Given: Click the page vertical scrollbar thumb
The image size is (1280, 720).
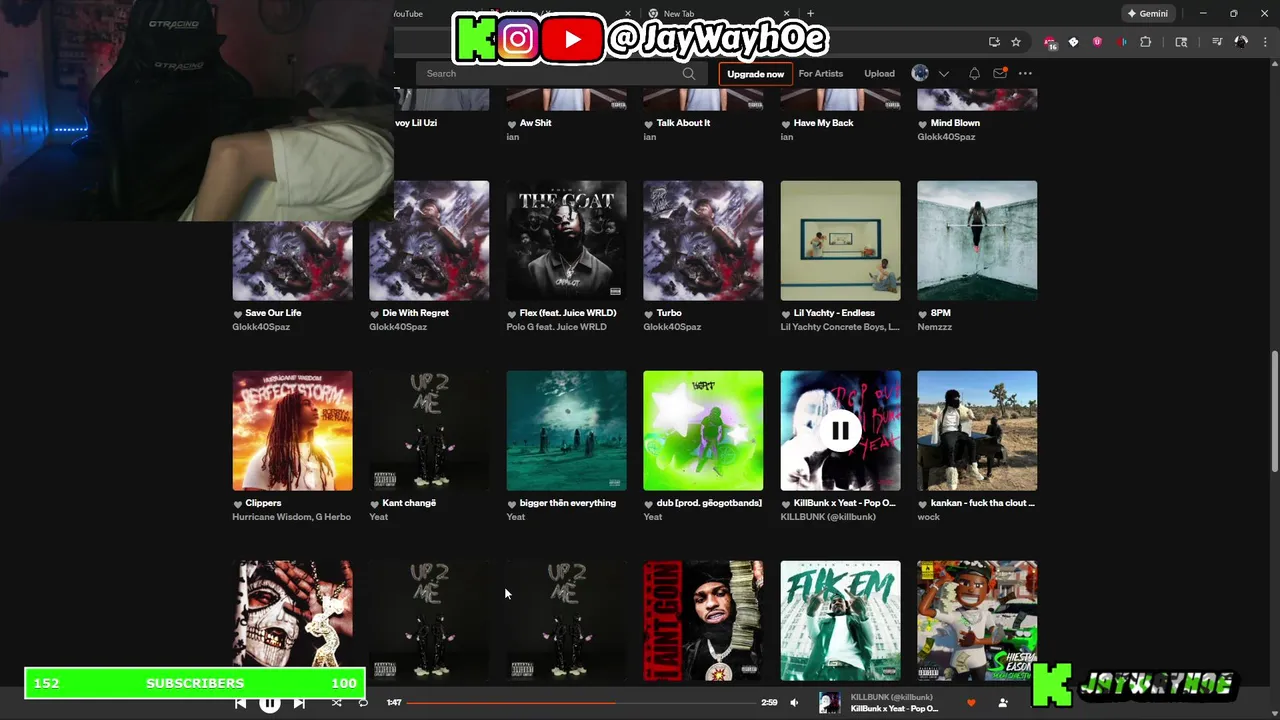Looking at the screenshot, I should (1274, 410).
